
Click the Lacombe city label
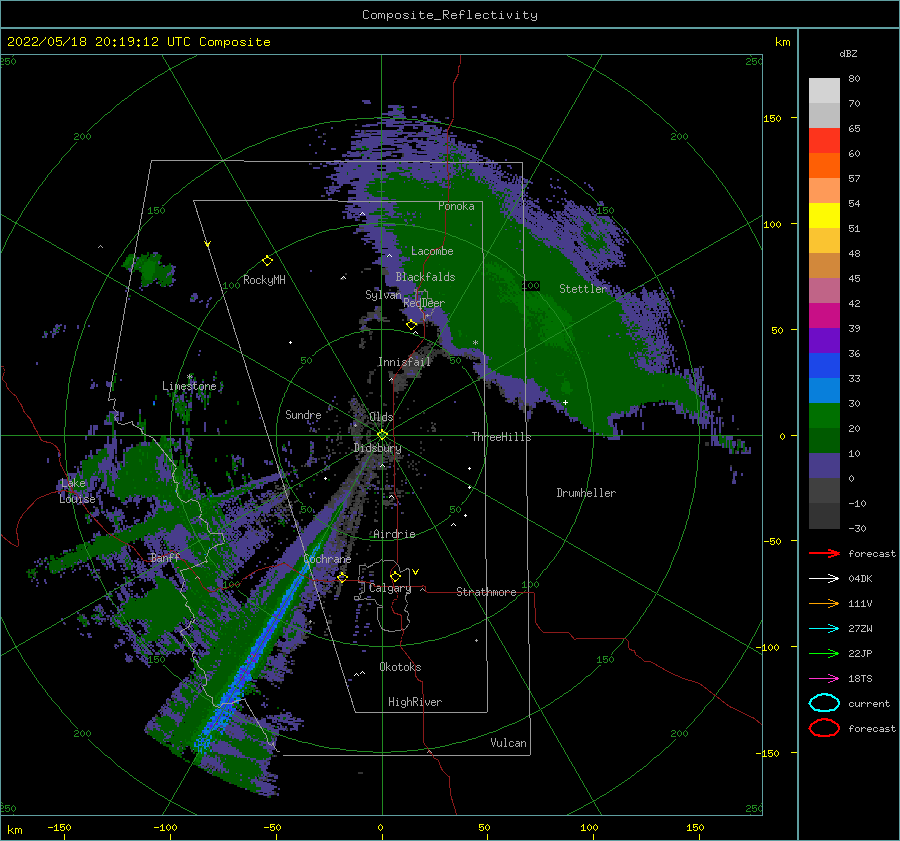tap(432, 251)
